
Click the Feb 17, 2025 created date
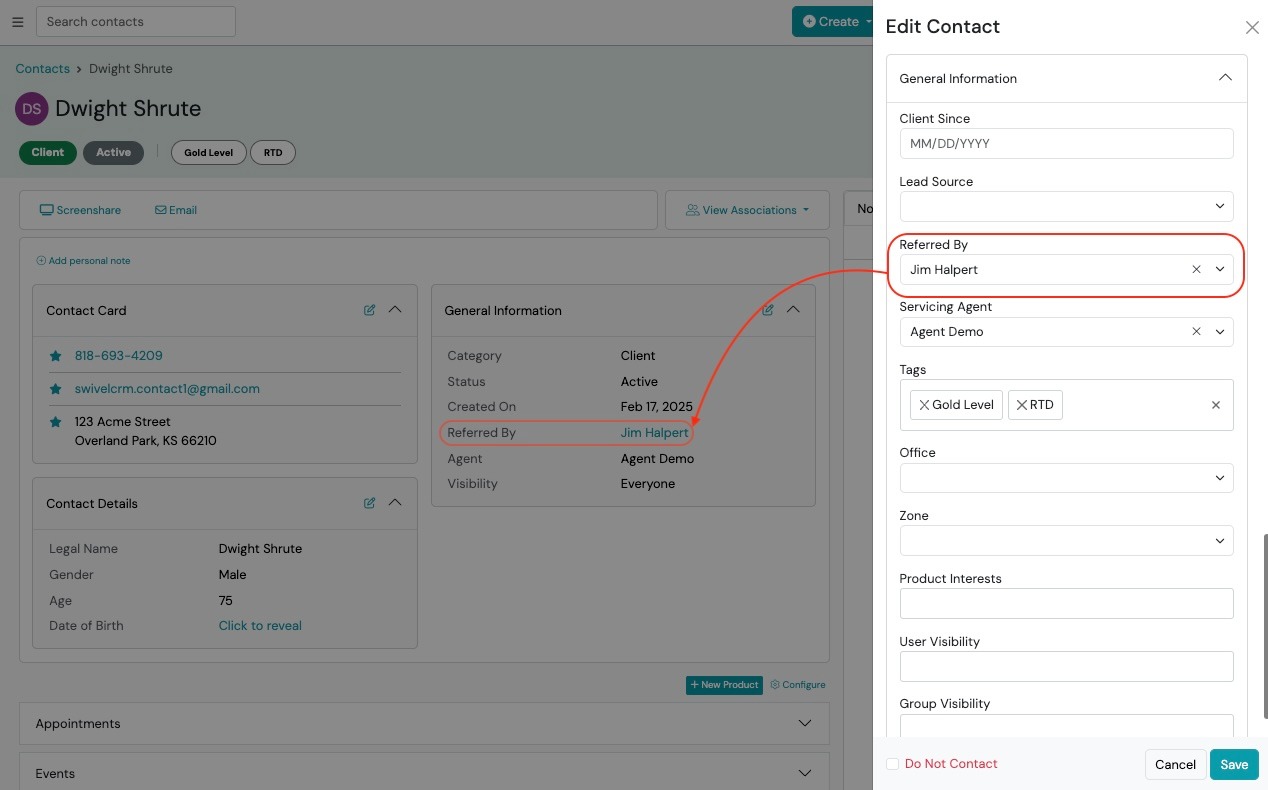point(656,407)
